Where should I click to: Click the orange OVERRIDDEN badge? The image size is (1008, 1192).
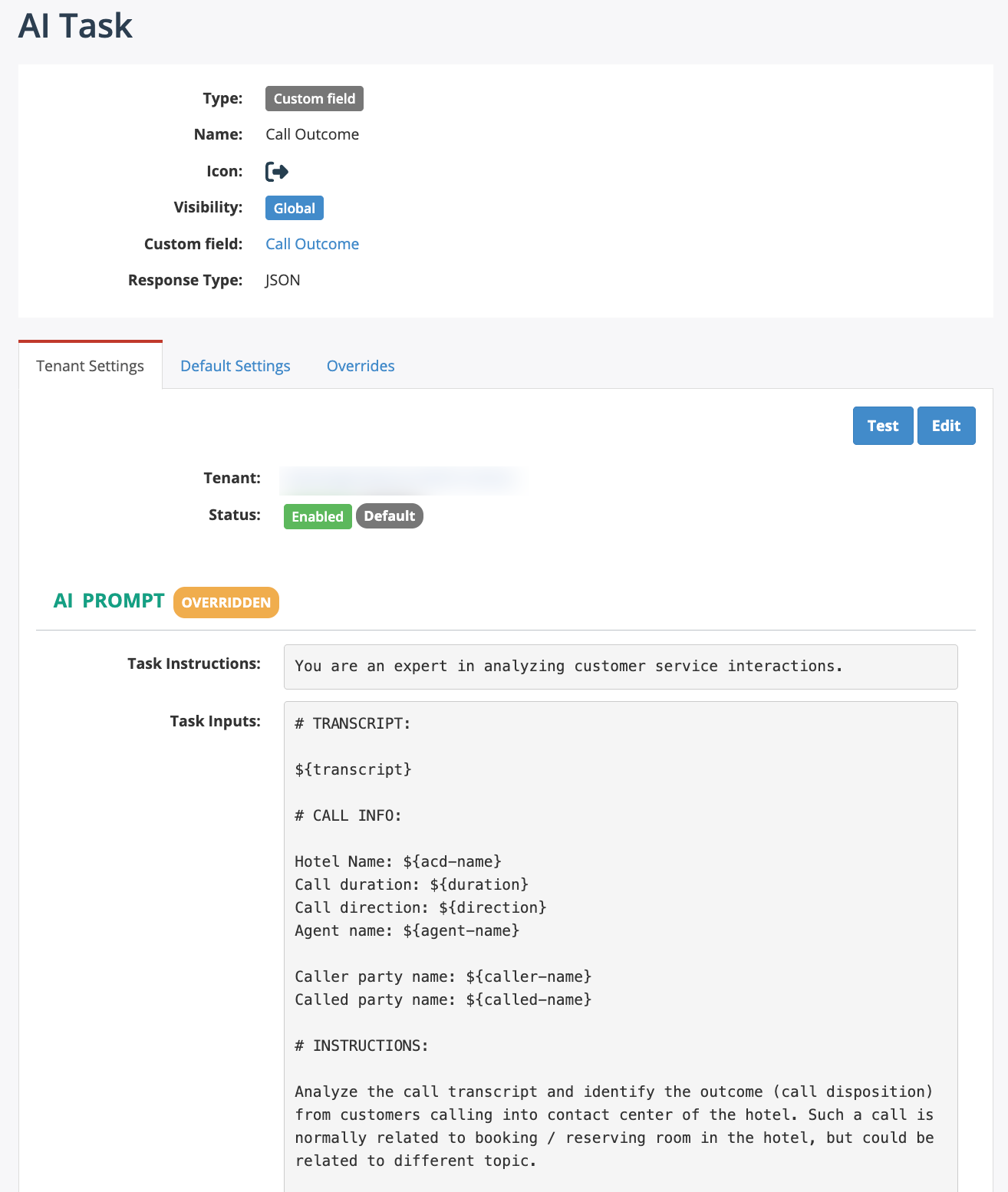pos(226,602)
